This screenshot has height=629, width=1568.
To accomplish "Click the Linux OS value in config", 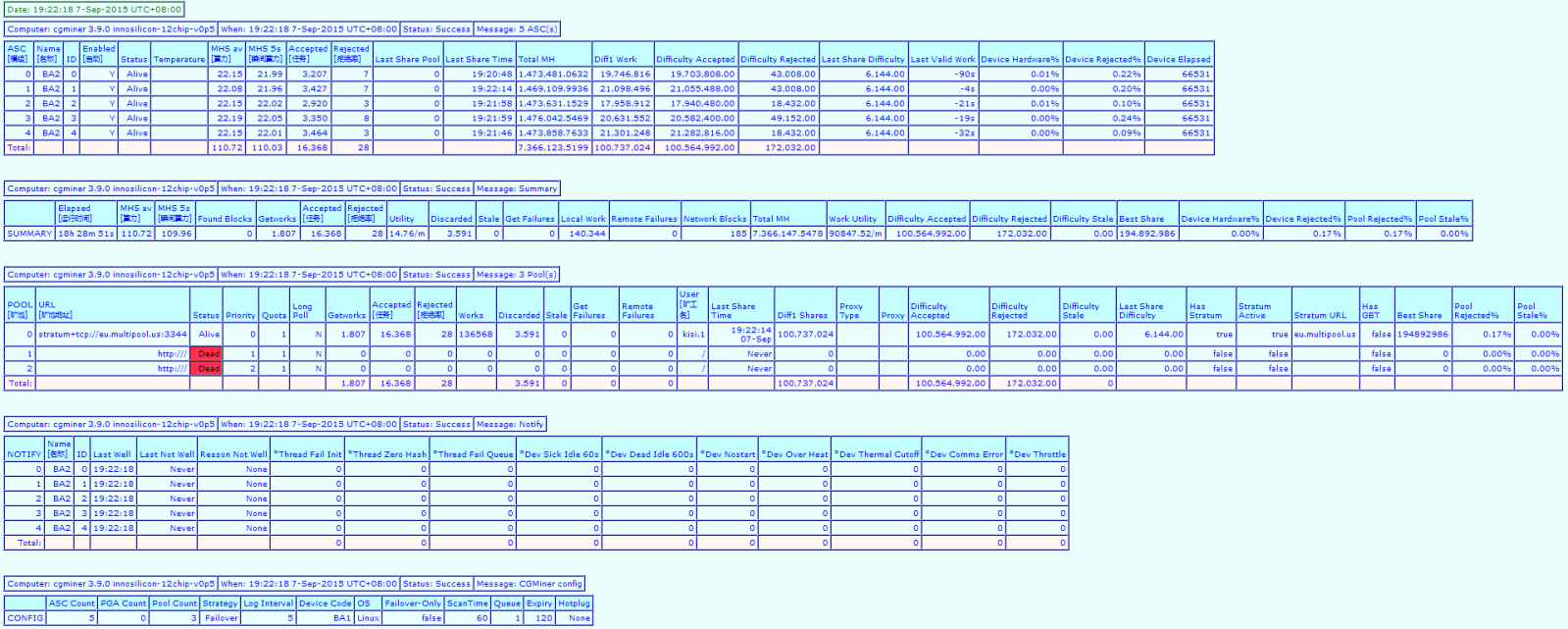I will click(368, 618).
